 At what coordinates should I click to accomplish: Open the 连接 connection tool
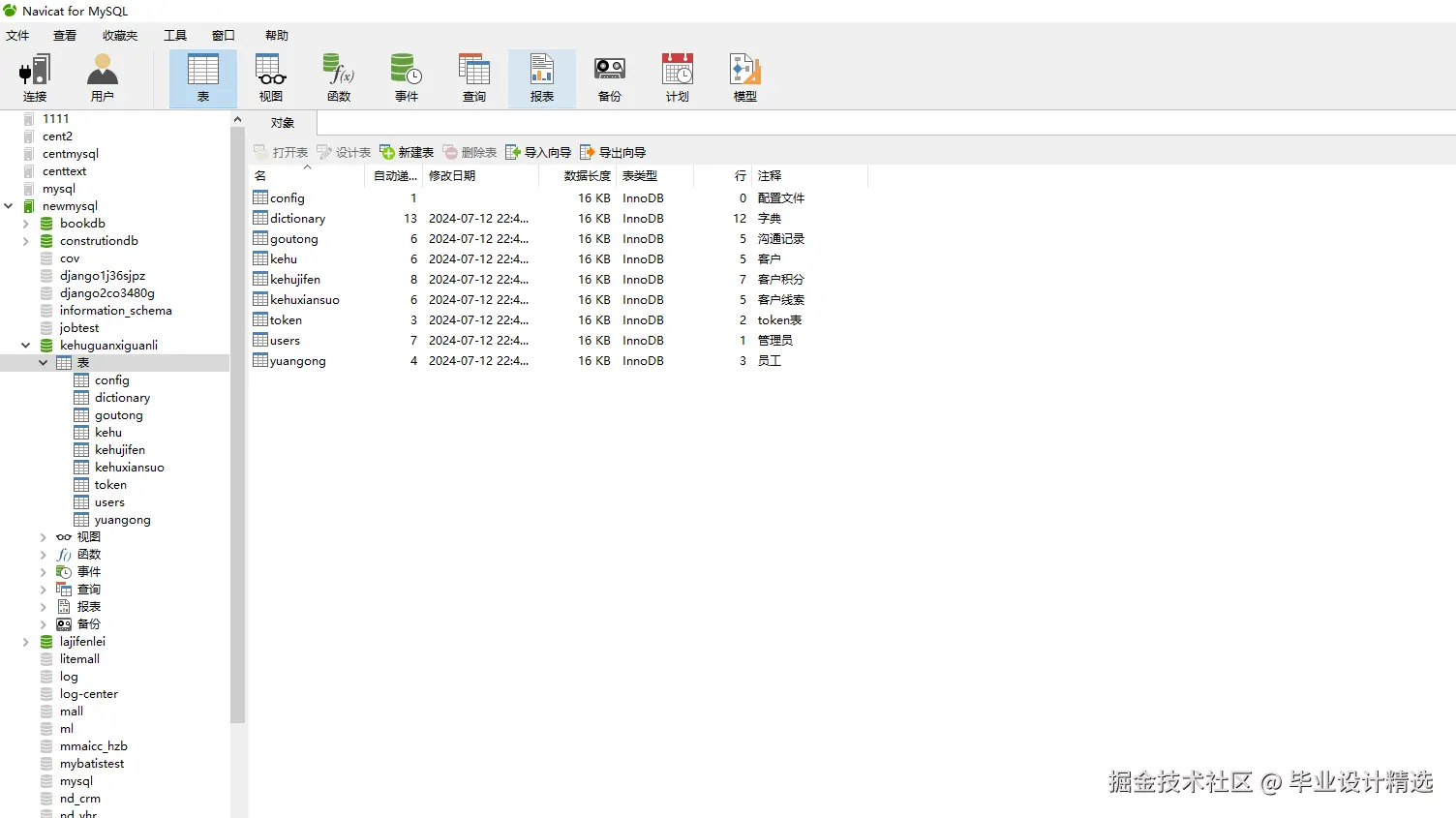point(35,78)
